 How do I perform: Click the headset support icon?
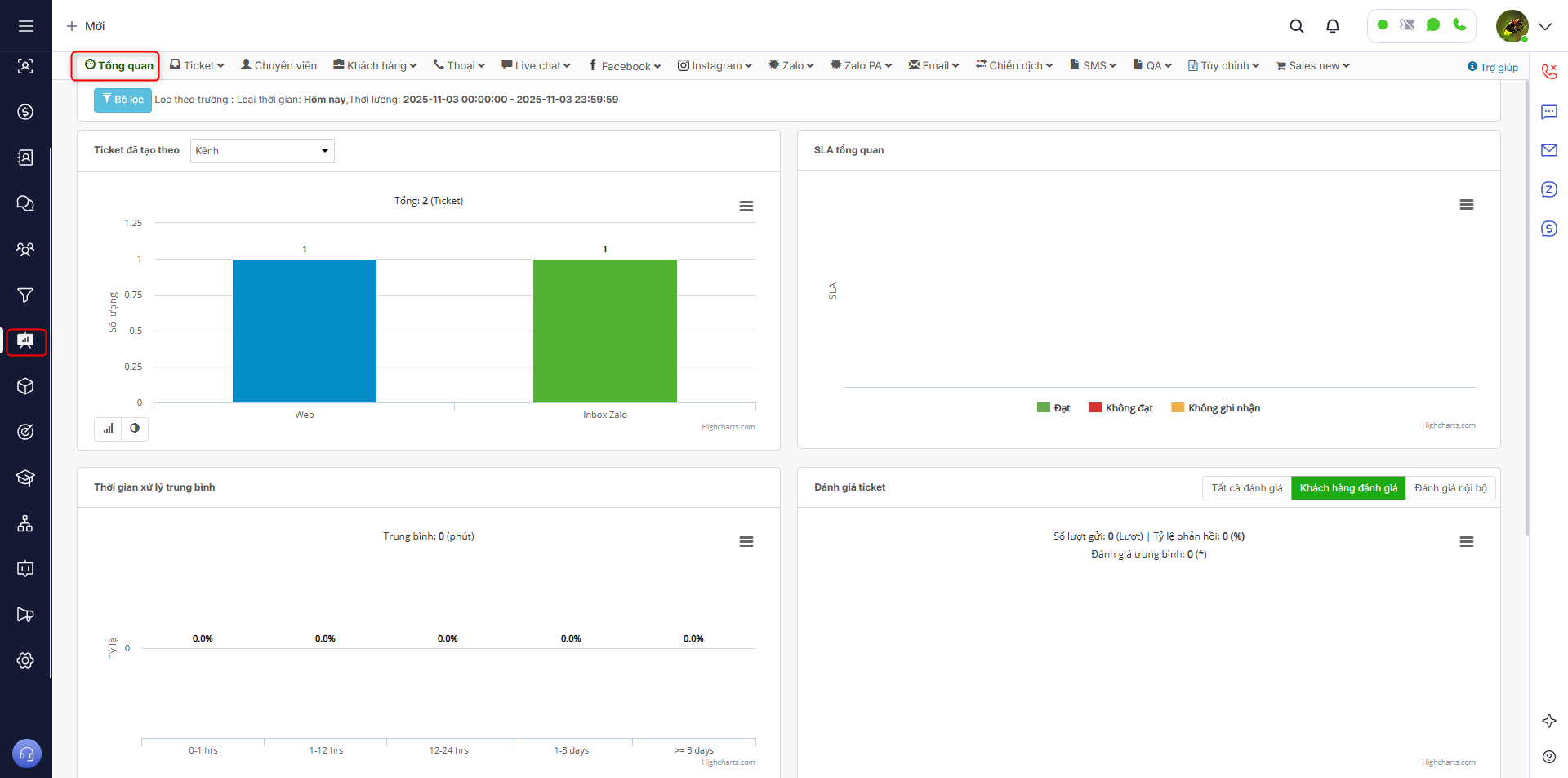(26, 754)
